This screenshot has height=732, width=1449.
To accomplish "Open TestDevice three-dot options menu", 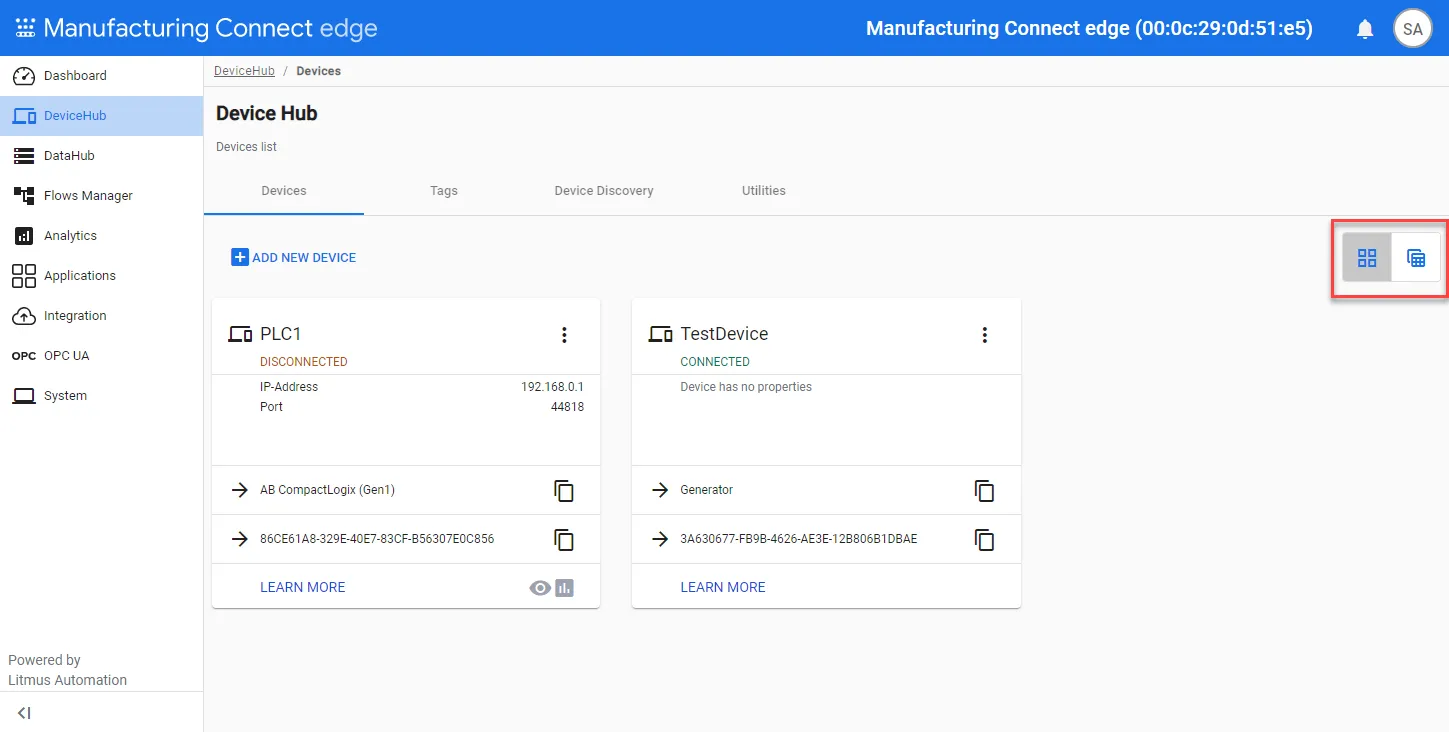I will [x=985, y=335].
